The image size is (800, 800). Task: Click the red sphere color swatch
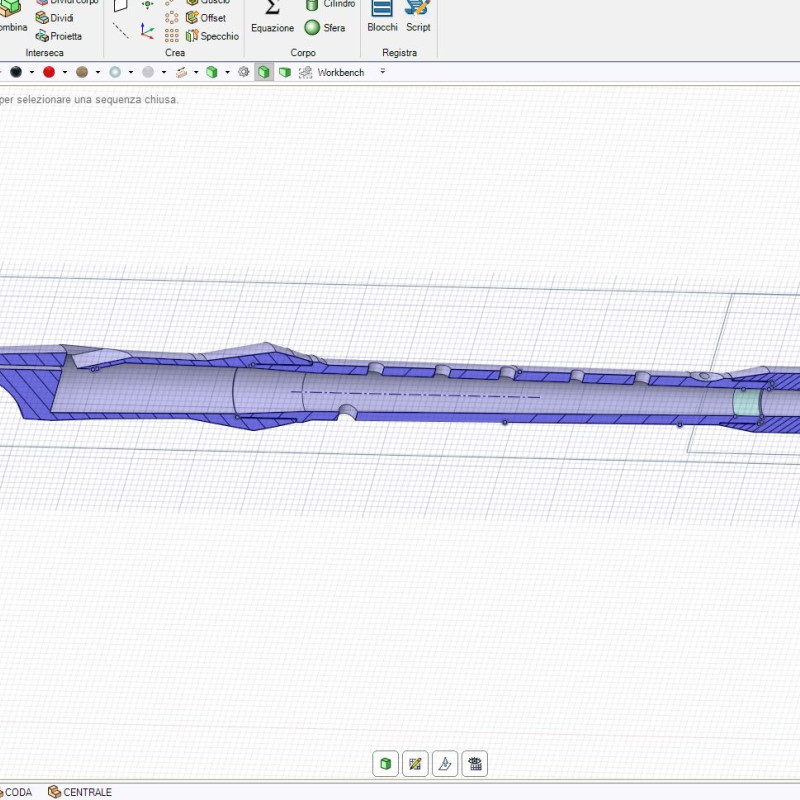pyautogui.click(x=49, y=72)
